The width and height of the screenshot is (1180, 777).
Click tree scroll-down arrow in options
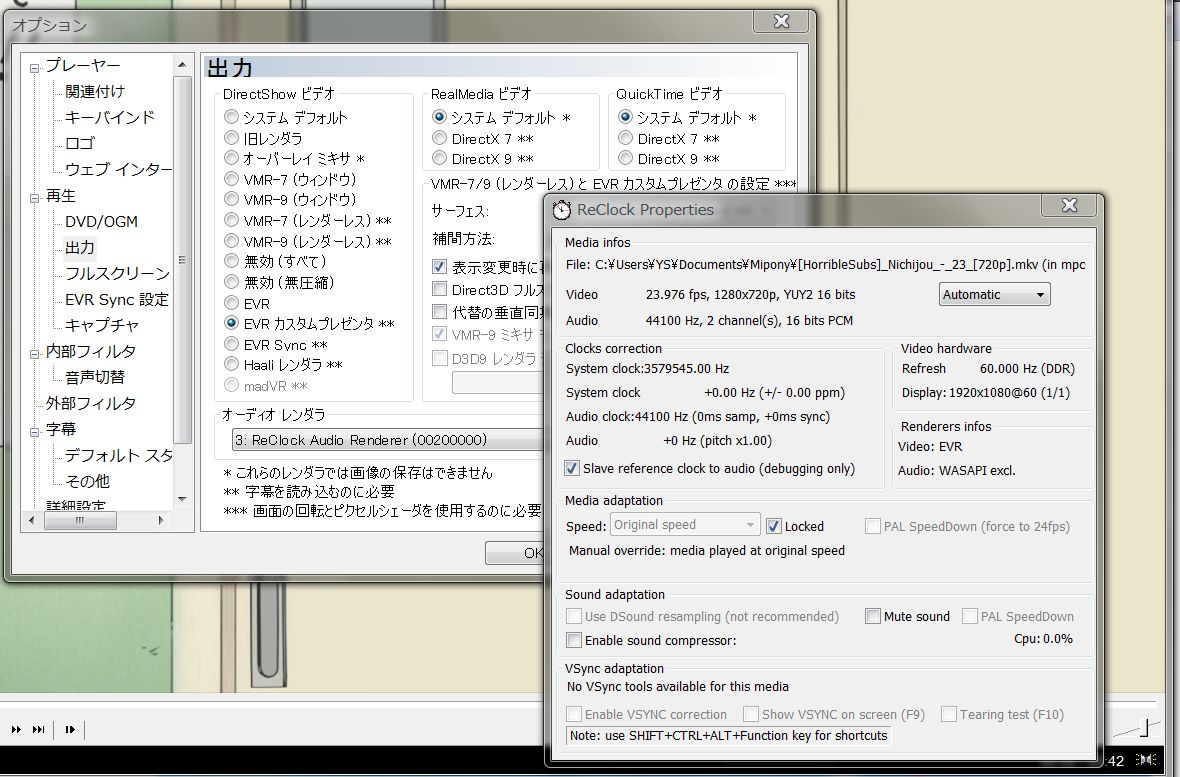182,498
